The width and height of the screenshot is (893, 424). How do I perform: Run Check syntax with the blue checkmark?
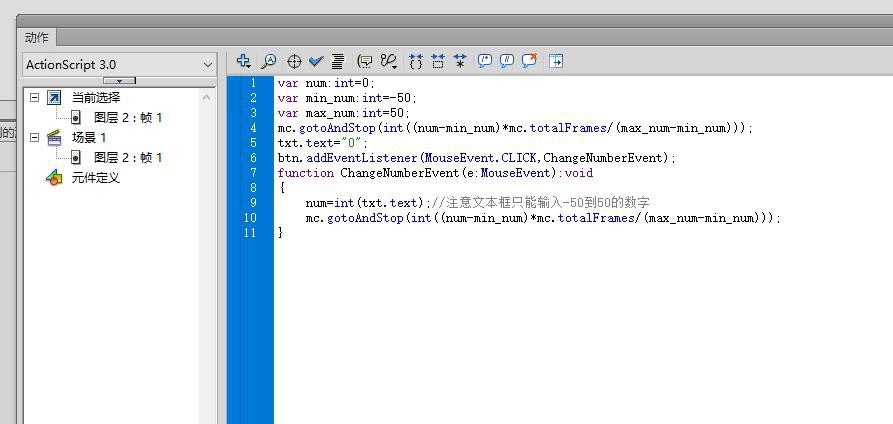(x=316, y=61)
